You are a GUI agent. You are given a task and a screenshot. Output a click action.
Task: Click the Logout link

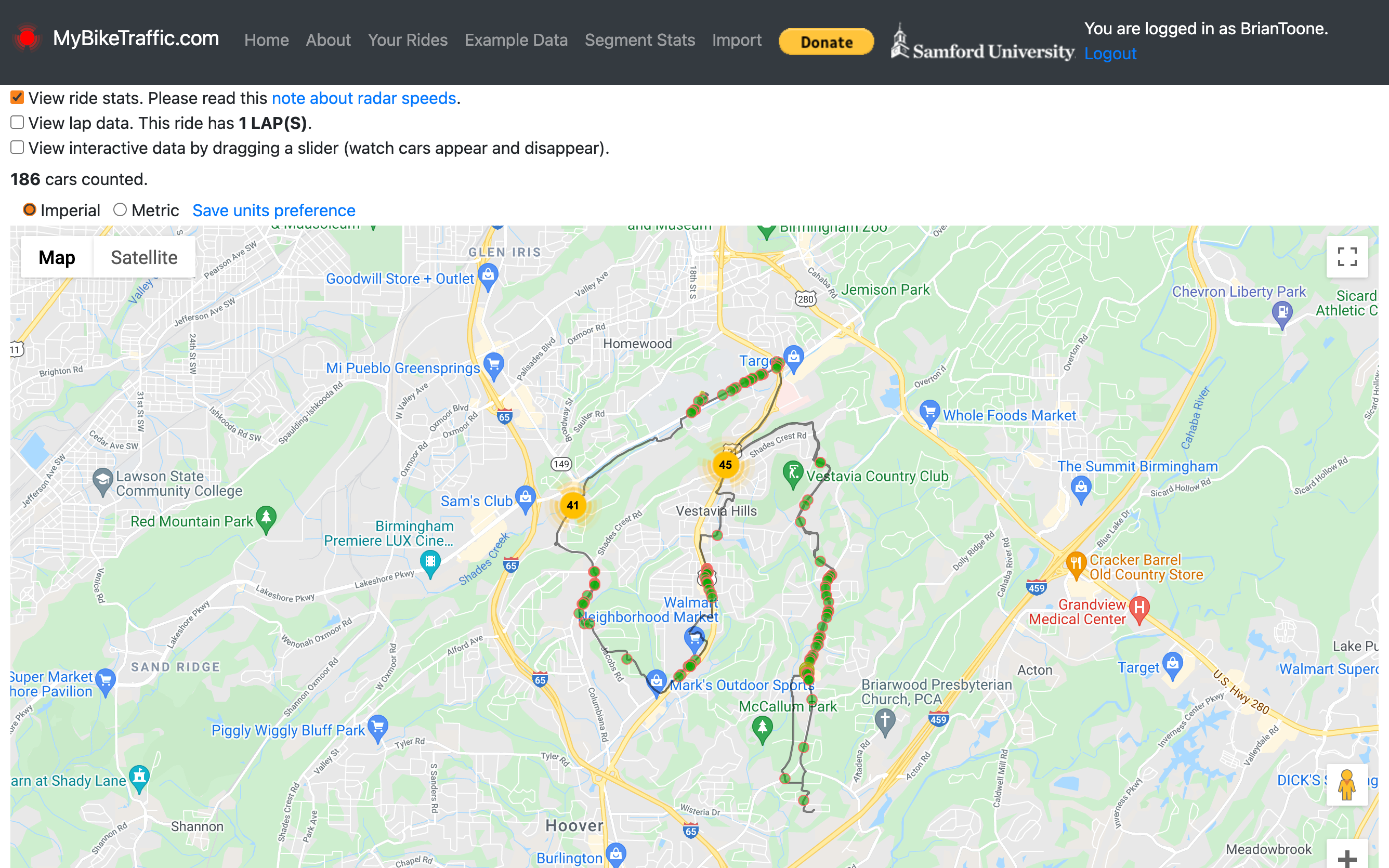coord(1110,54)
